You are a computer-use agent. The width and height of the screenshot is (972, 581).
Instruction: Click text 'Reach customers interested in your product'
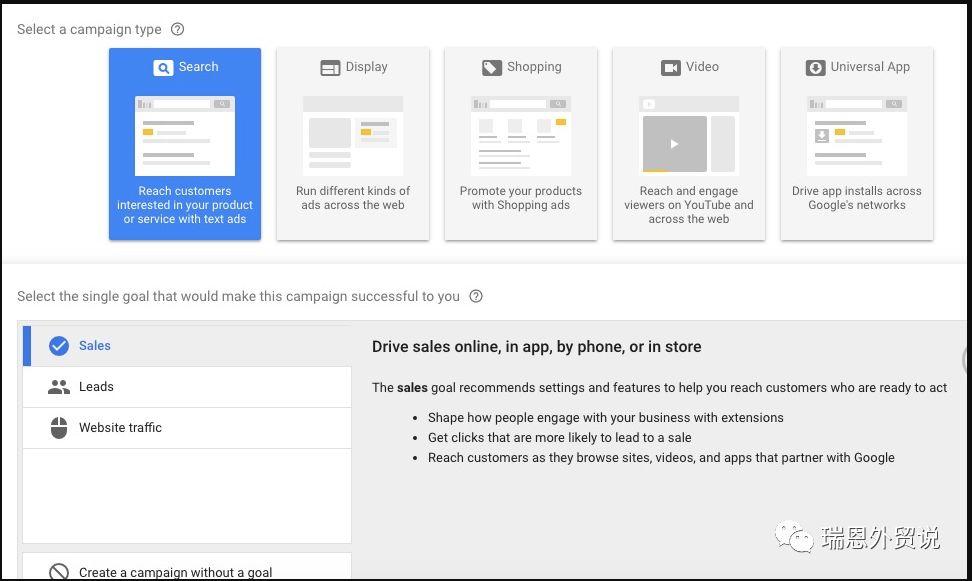[185, 198]
